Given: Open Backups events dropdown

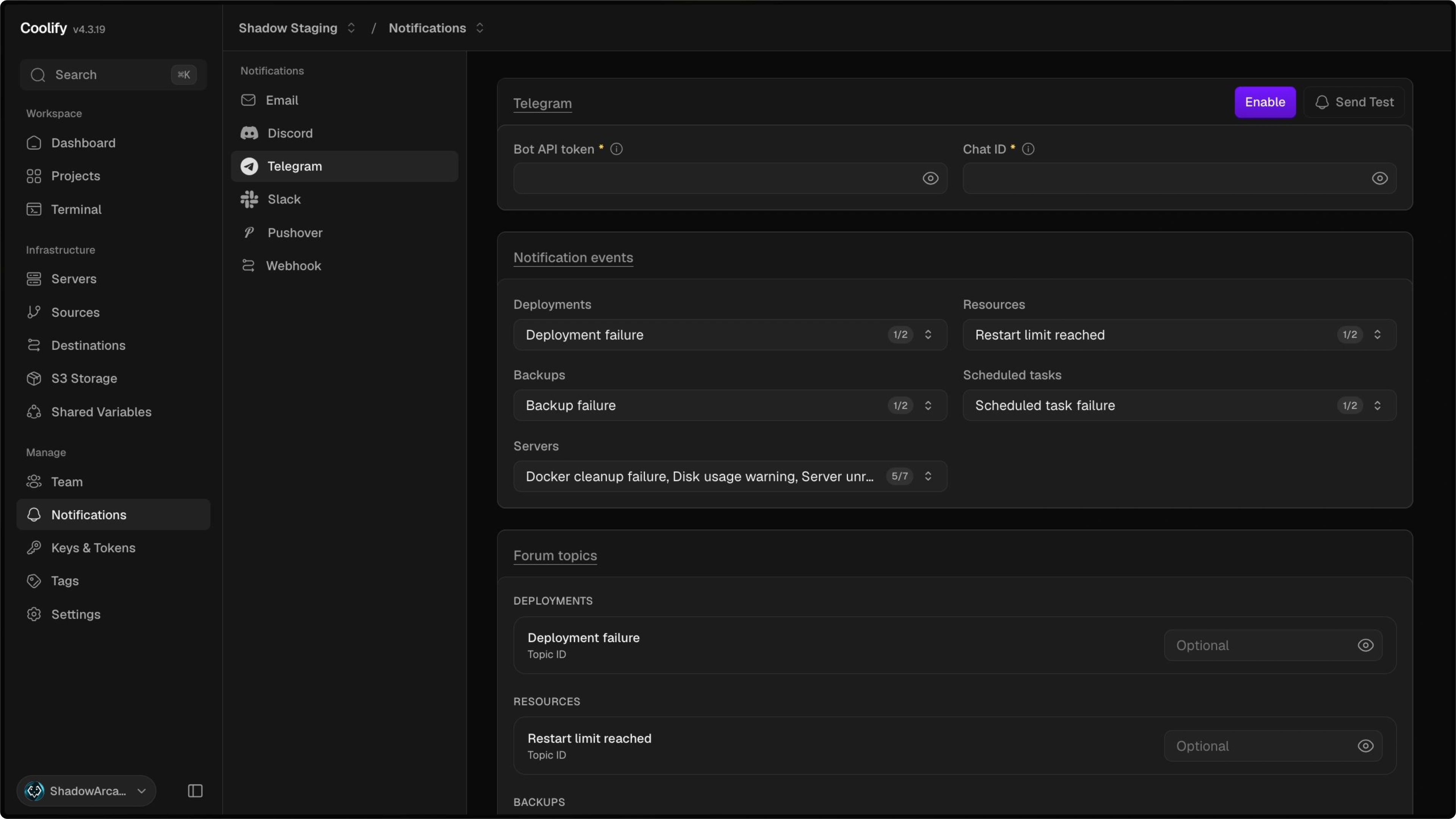Looking at the screenshot, I should [730, 405].
